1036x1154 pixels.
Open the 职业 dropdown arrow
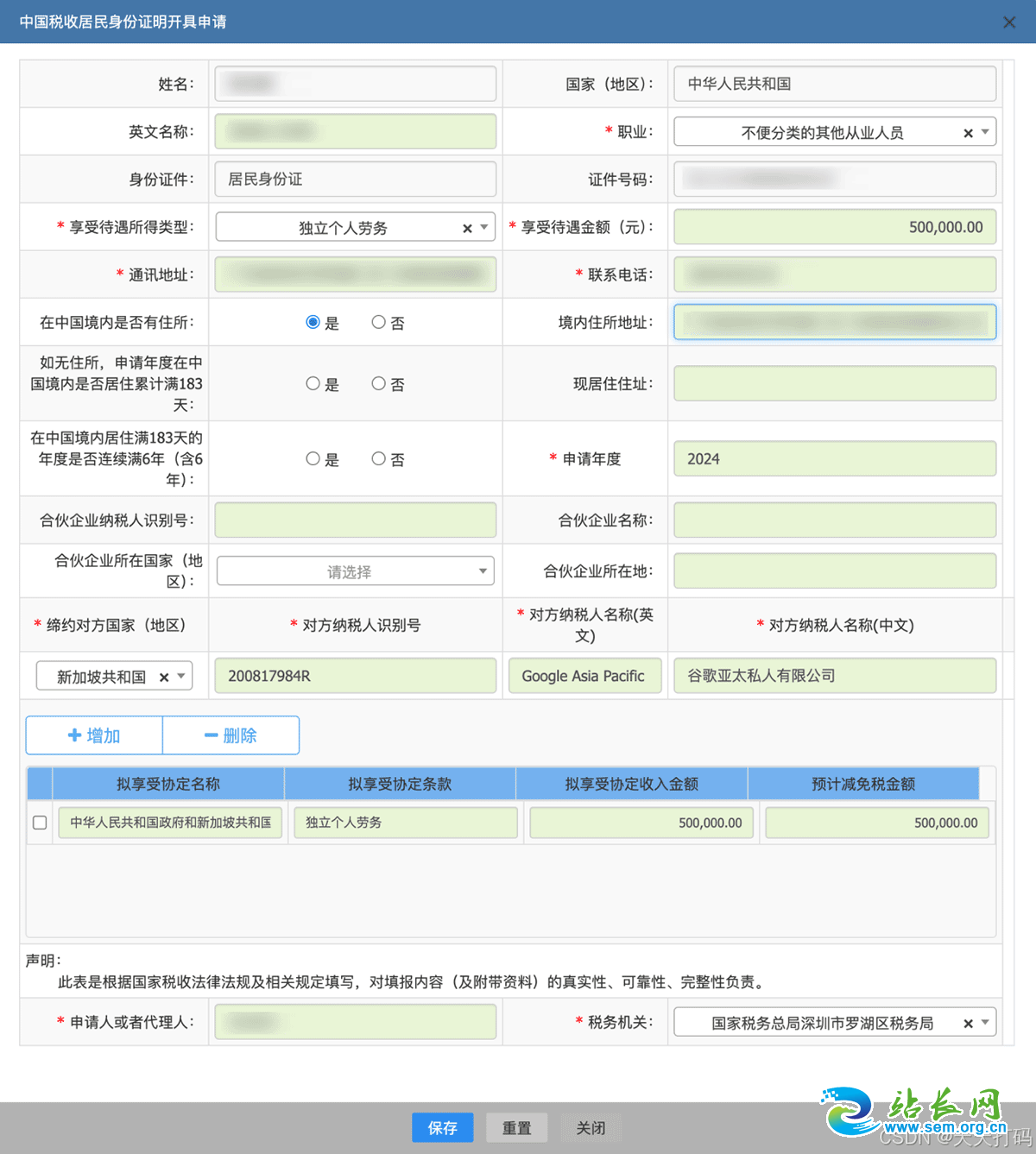[x=985, y=132]
